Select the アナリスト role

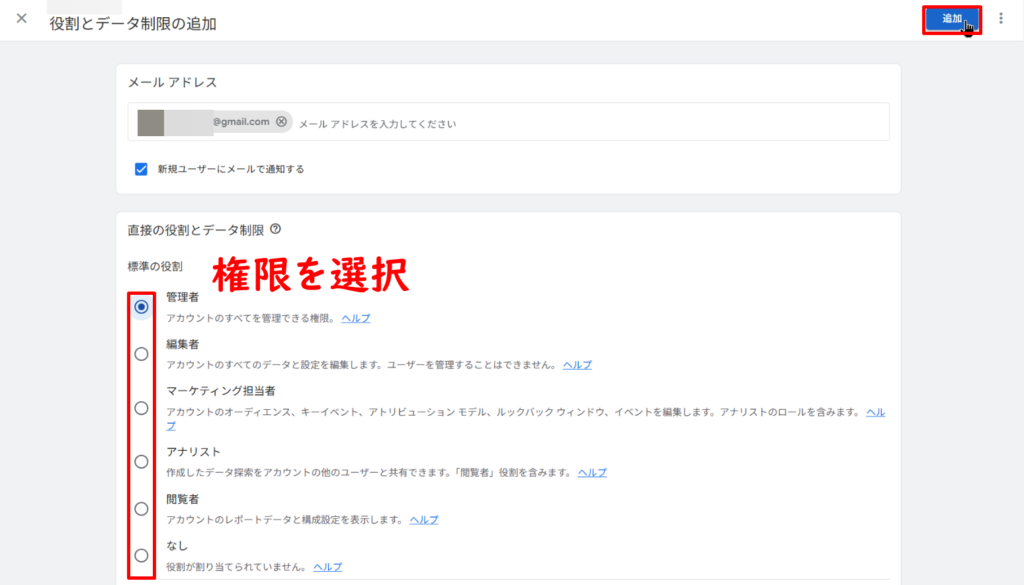tap(139, 458)
